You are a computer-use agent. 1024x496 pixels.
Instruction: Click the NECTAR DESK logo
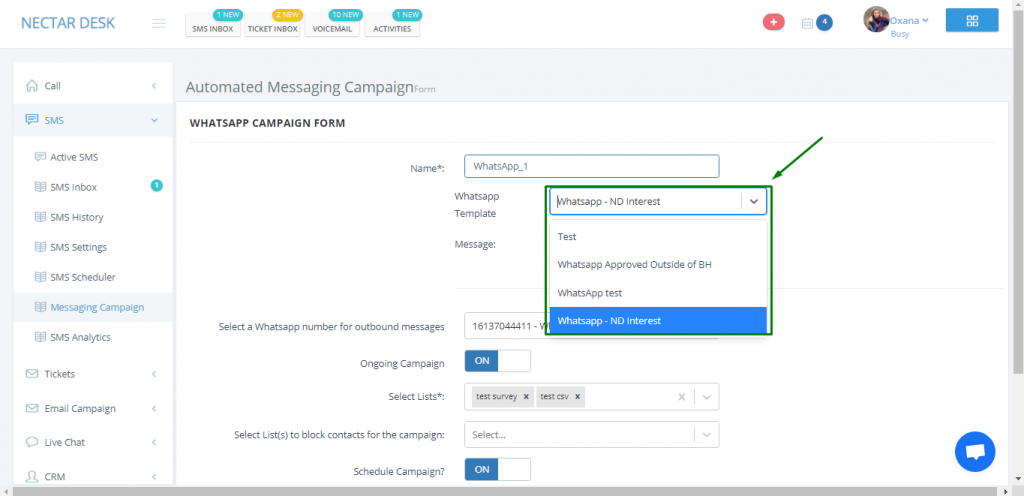68,23
